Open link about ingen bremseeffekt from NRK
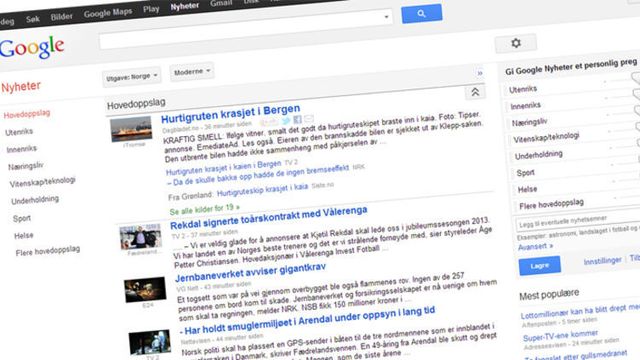Viewport: 640px width, 360px height. [258, 176]
